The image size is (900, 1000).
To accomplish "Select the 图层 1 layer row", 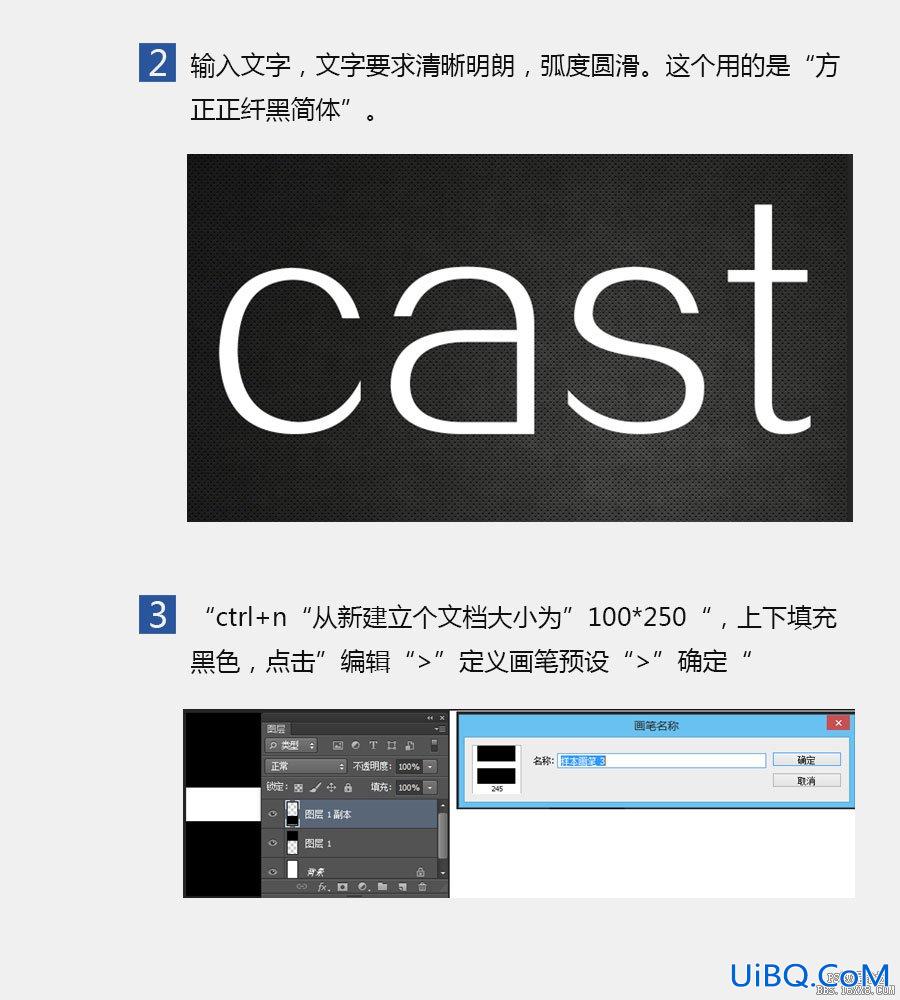I will [x=351, y=843].
